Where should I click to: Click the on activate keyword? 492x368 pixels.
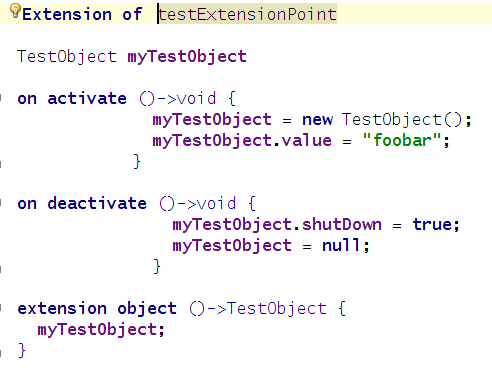(72, 99)
